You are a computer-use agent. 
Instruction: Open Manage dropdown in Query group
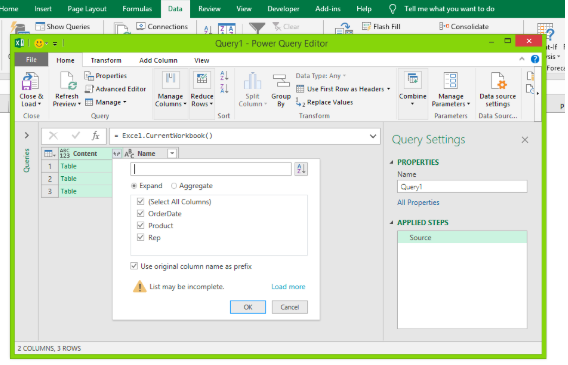pyautogui.click(x=106, y=102)
